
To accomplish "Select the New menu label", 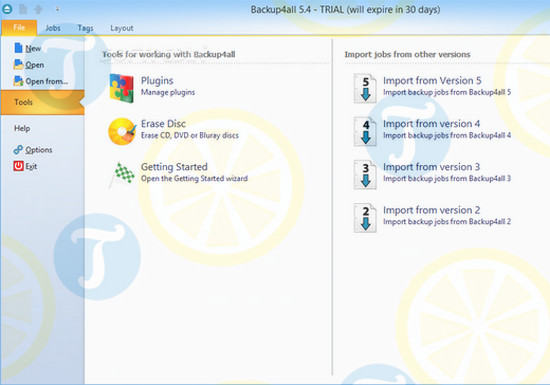I will pyautogui.click(x=33, y=48).
